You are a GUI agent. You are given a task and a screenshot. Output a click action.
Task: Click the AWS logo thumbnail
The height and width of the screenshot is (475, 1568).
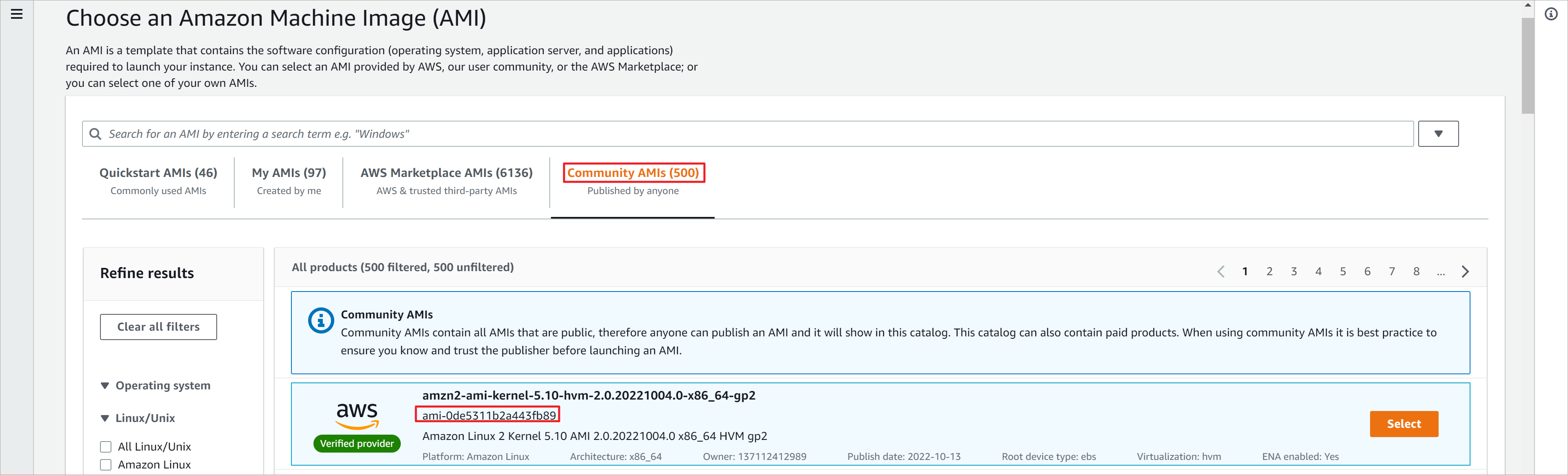click(x=357, y=415)
